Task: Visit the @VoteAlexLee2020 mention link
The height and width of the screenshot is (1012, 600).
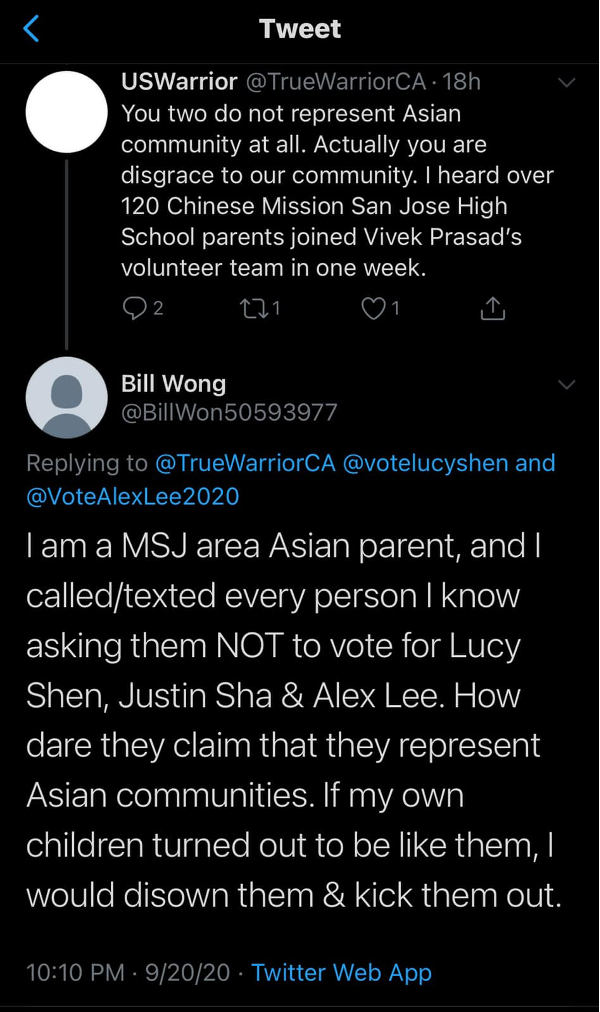Action: 133,494
